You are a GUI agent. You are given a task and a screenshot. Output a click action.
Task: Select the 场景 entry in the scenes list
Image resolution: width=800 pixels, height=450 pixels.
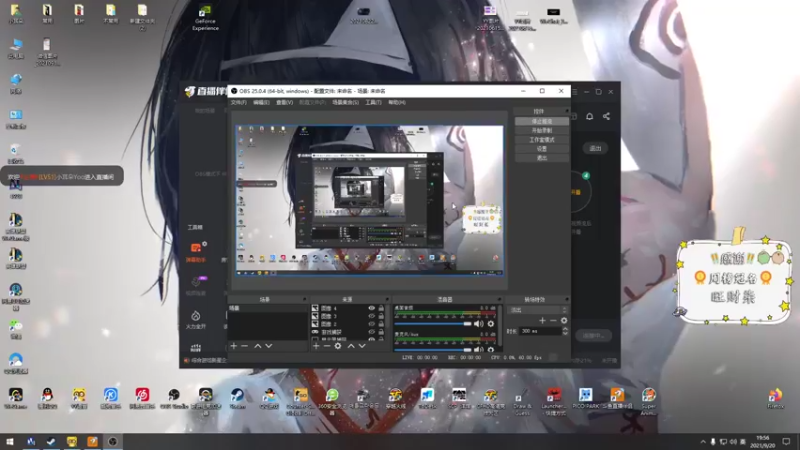(x=267, y=308)
